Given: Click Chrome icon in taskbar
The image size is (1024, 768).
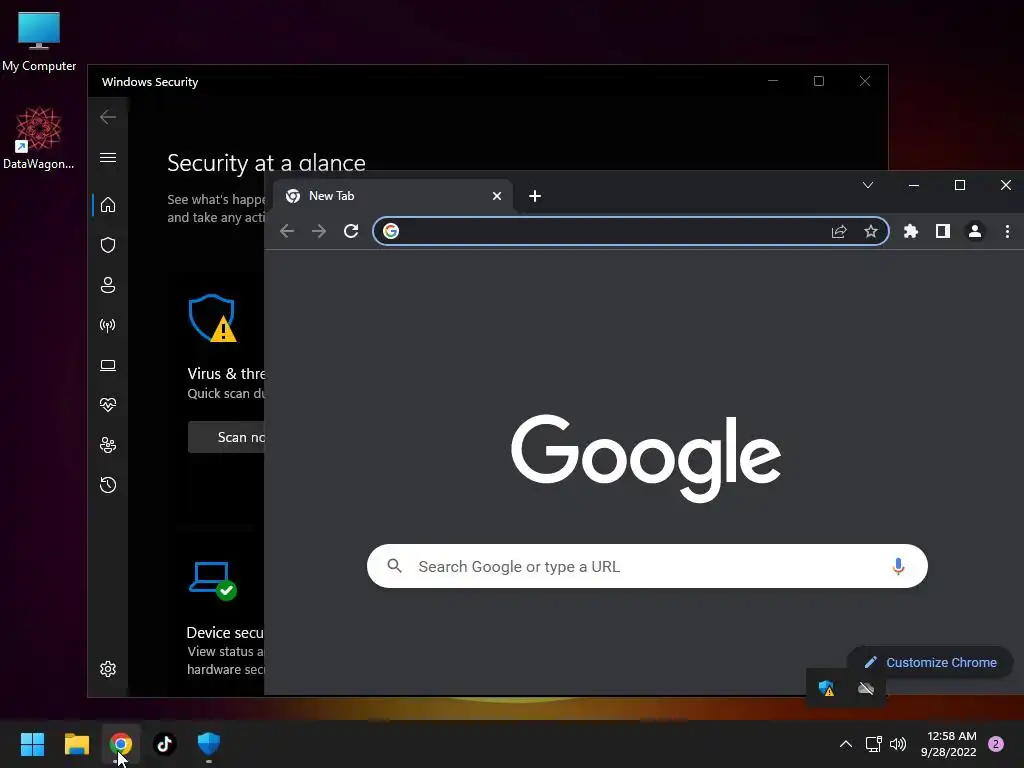Looking at the screenshot, I should coord(120,744).
